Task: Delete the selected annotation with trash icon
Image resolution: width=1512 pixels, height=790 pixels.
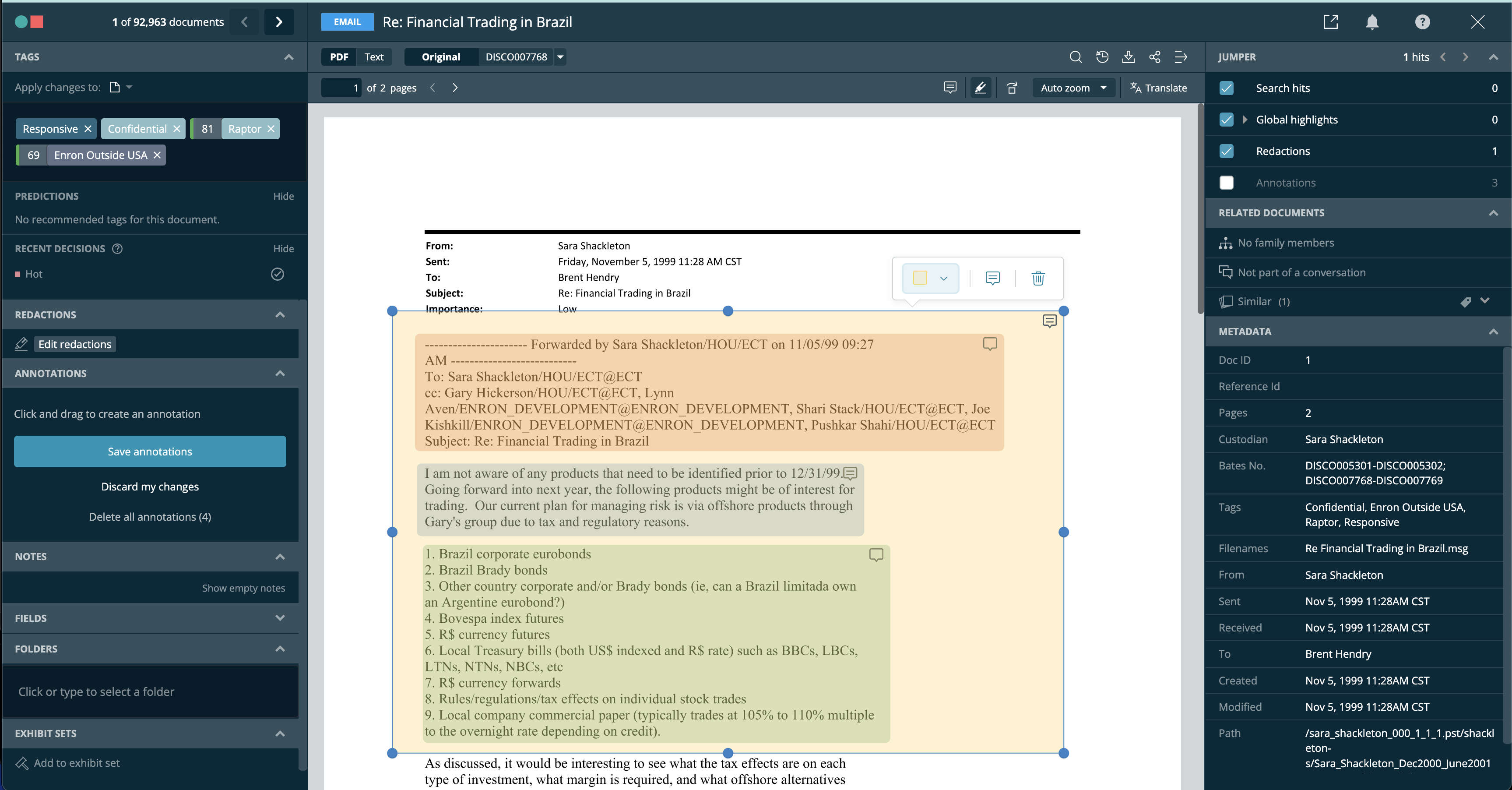Action: point(1038,278)
